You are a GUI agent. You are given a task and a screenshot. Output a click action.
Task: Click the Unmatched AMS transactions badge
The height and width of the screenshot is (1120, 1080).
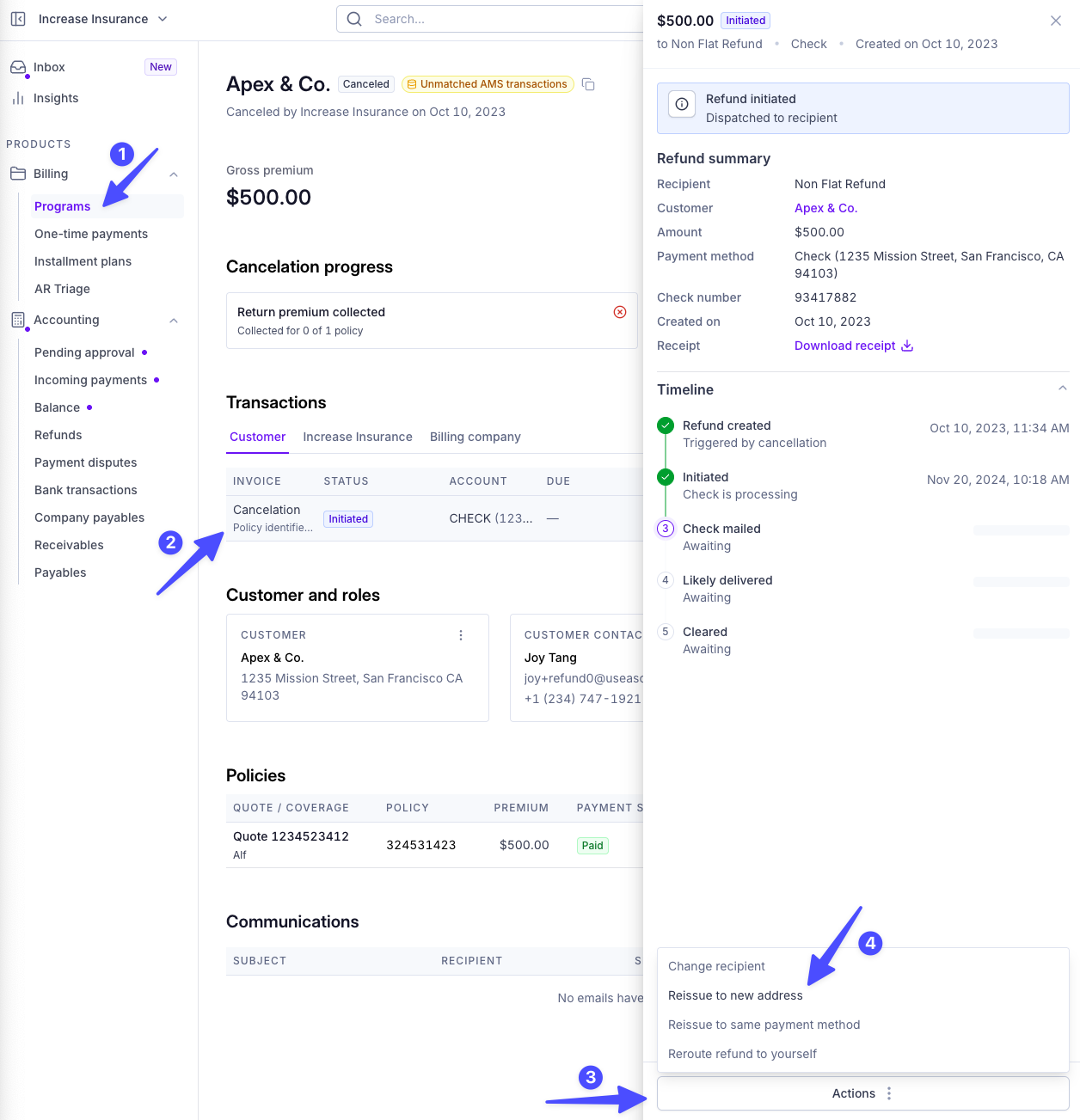488,84
